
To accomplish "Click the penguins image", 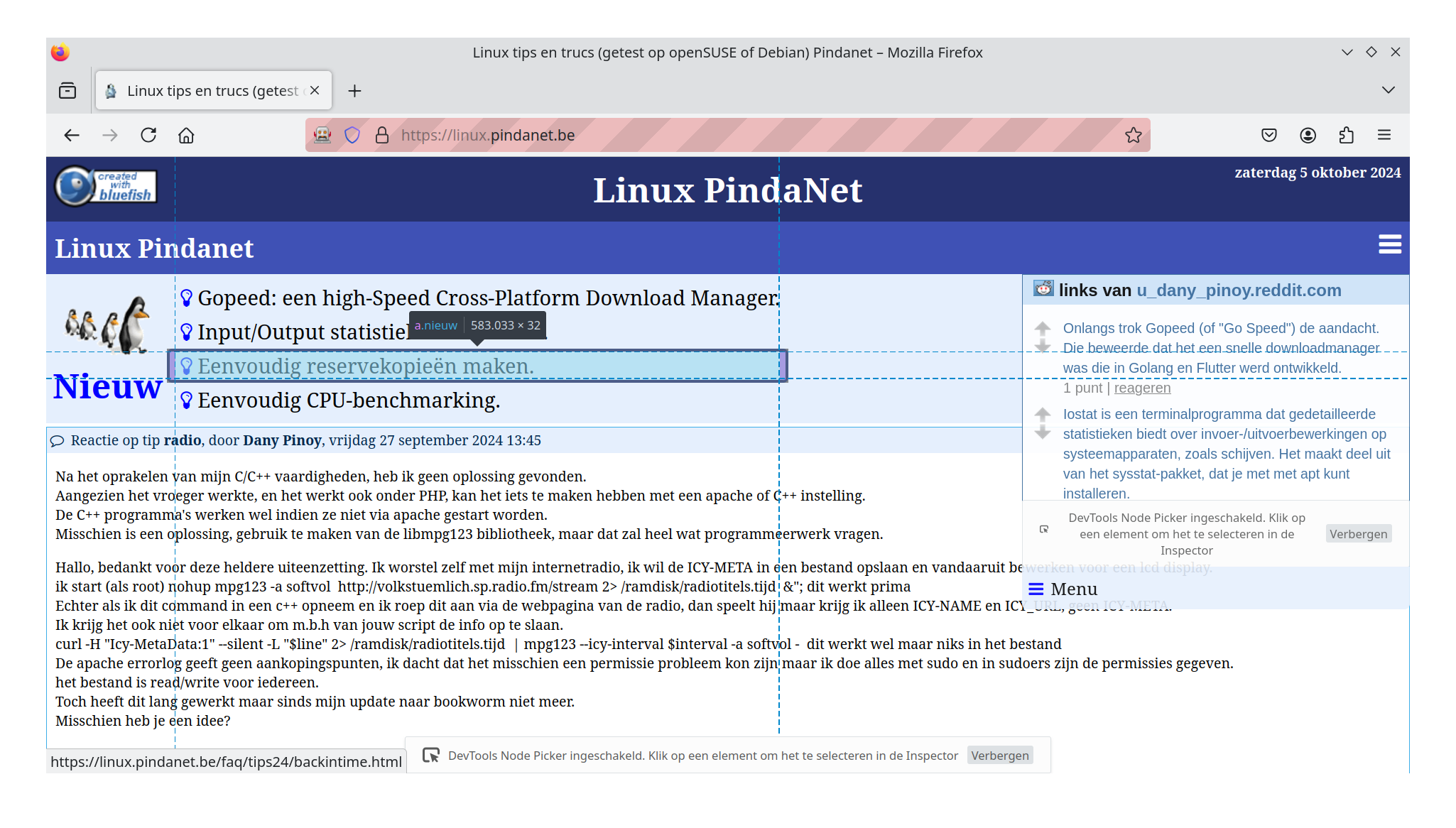I will 108,324.
